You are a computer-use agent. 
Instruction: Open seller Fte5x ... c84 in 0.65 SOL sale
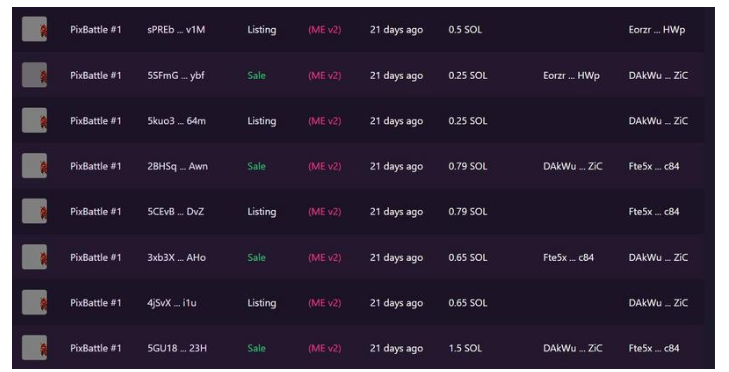568,257
